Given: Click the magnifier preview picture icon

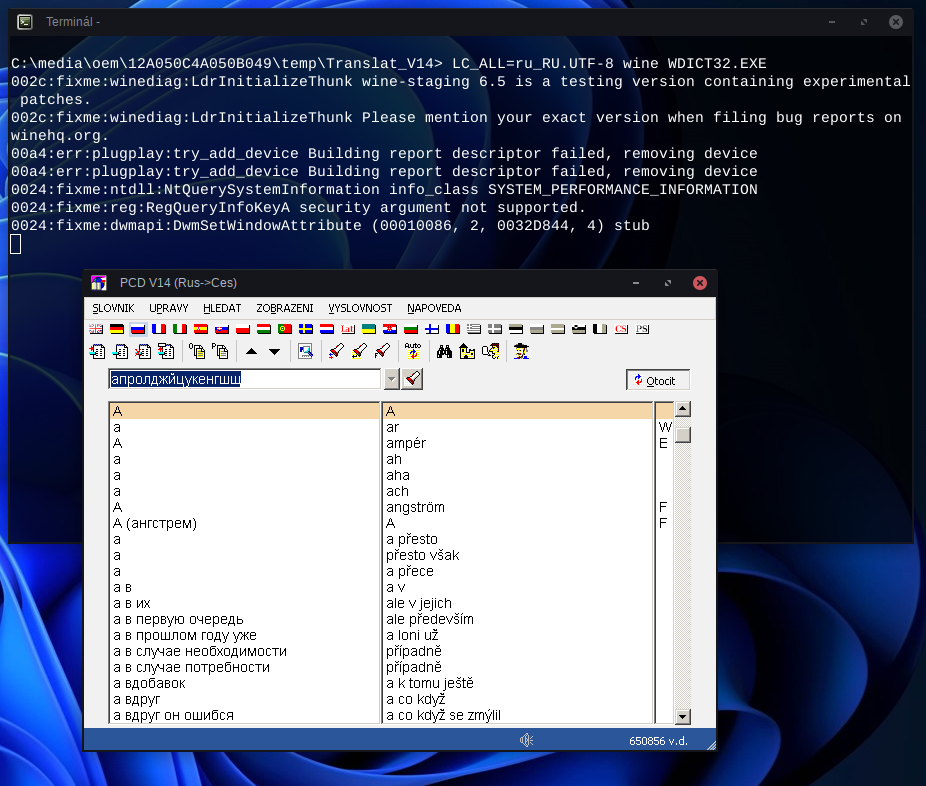Looking at the screenshot, I should tap(305, 352).
